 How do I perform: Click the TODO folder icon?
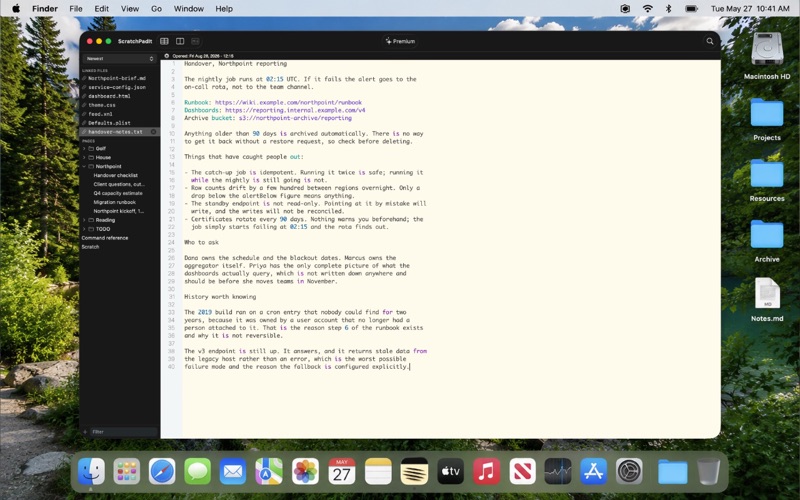(91, 229)
